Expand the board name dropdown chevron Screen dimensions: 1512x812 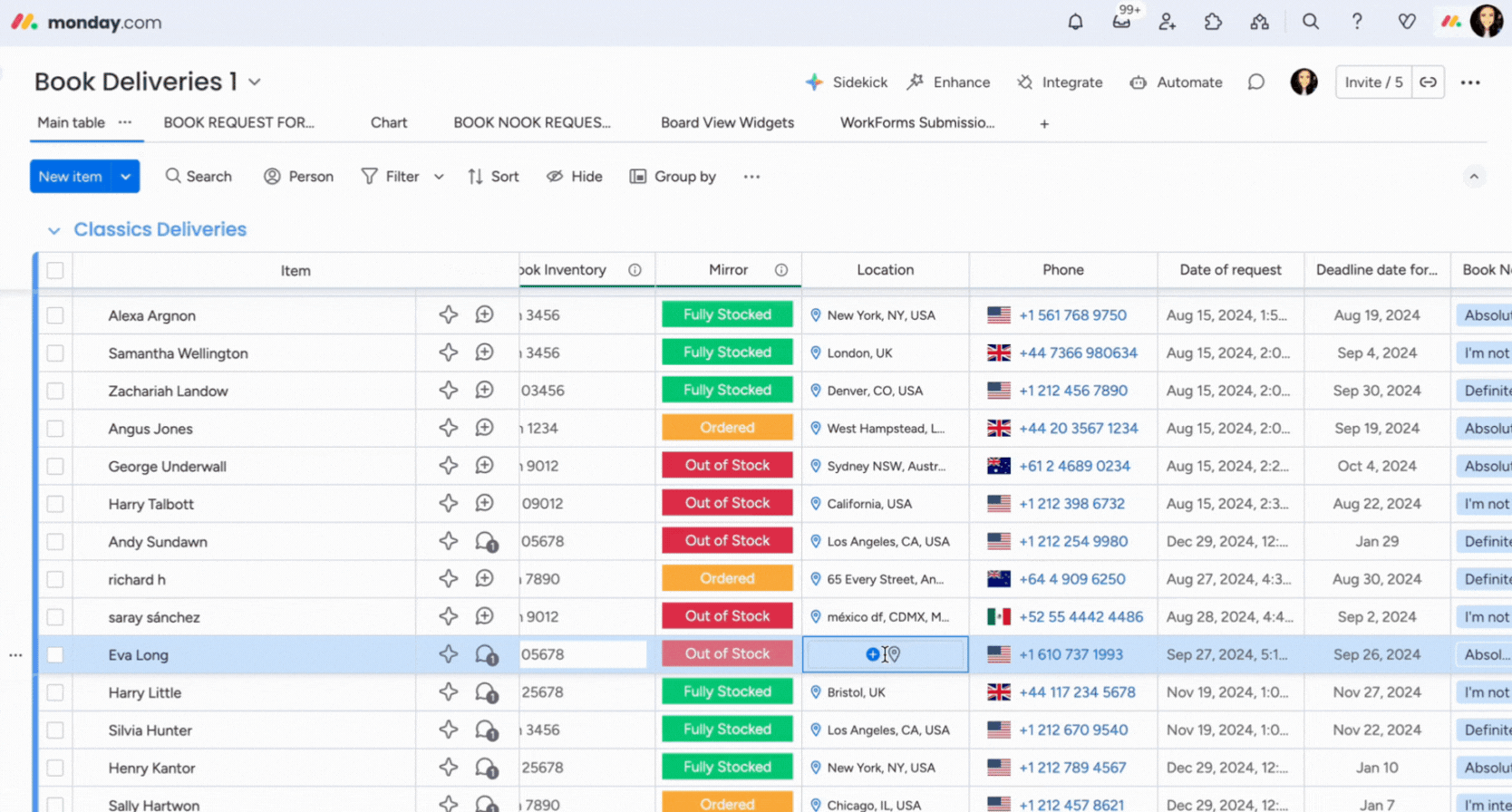coord(255,82)
